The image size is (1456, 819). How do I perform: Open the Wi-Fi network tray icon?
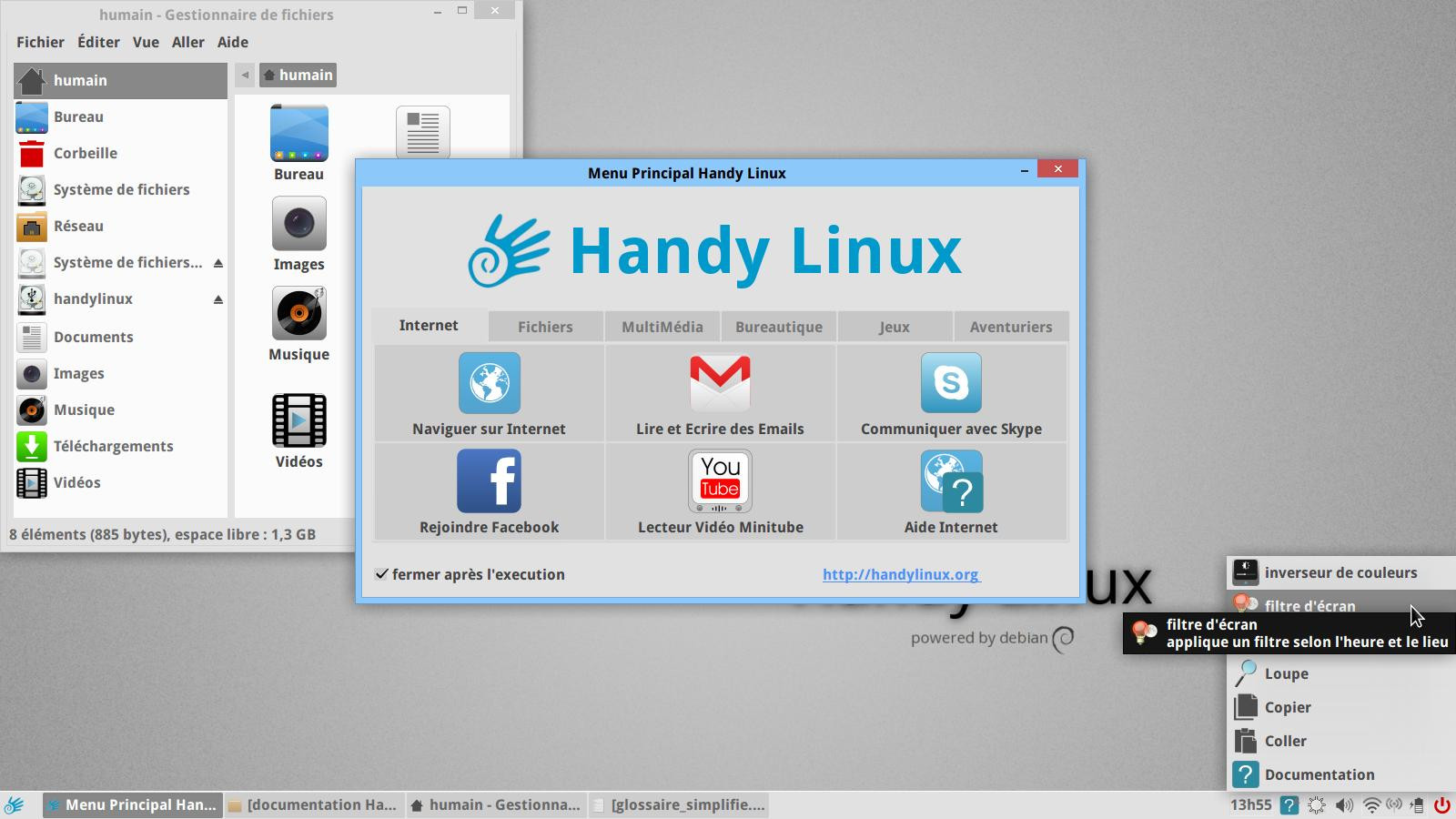[x=1371, y=804]
